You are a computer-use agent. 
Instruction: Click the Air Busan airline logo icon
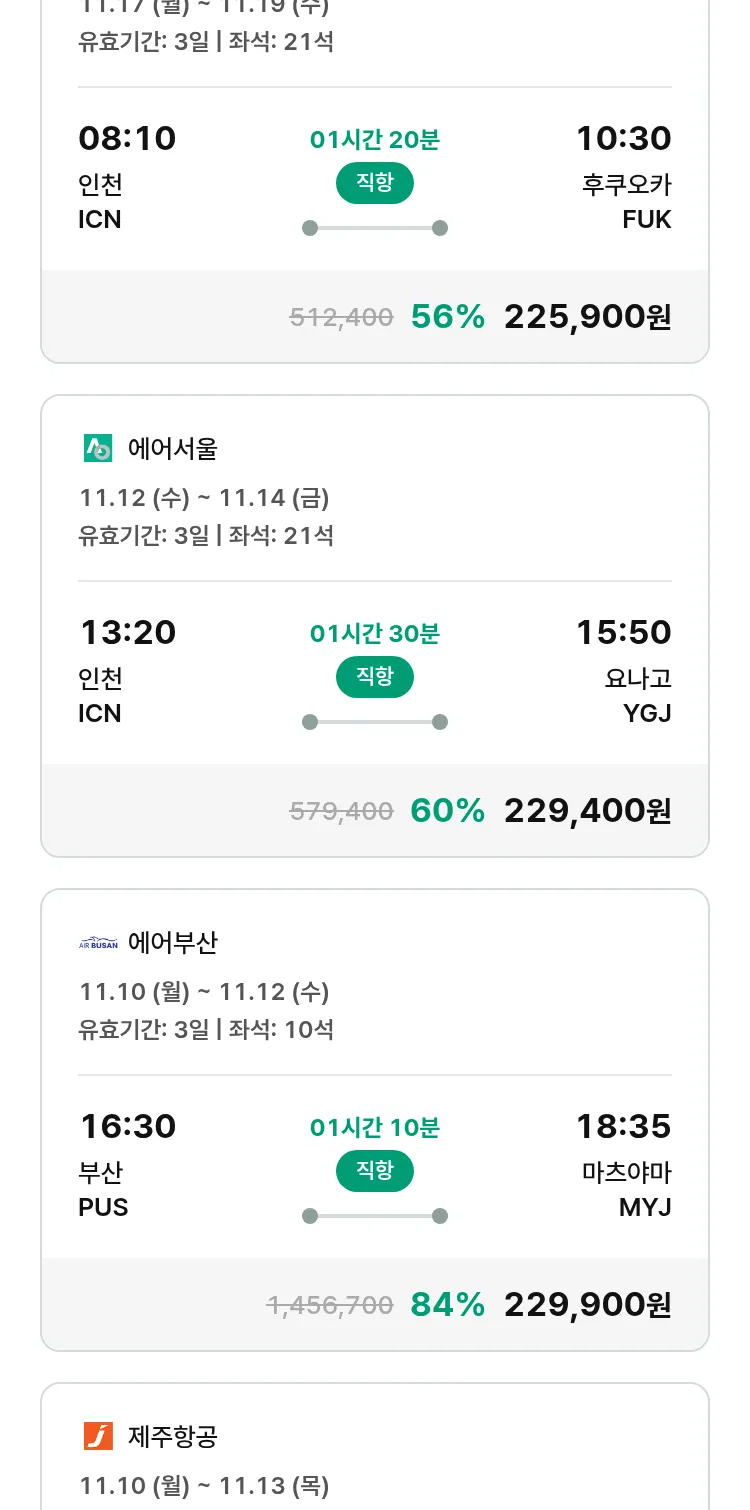(98, 943)
